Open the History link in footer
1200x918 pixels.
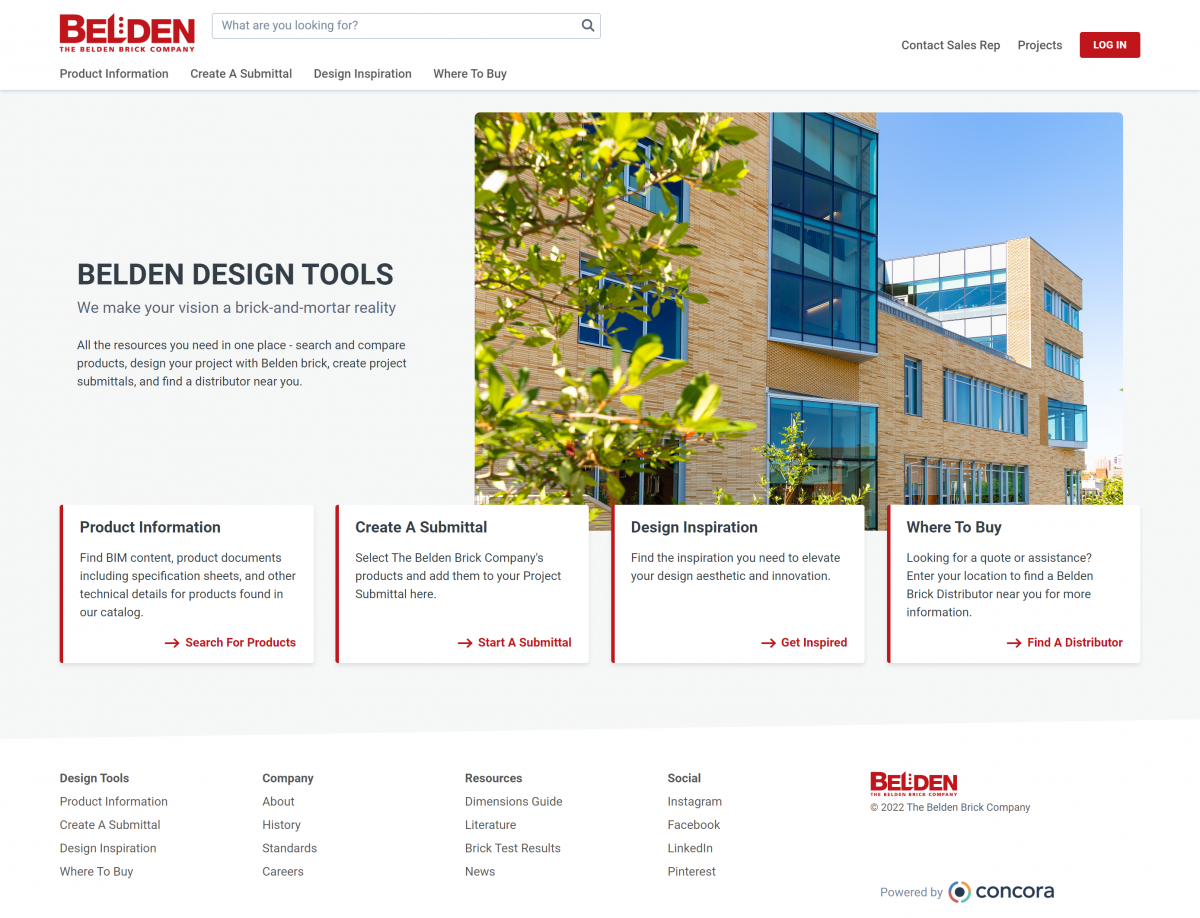pyautogui.click(x=281, y=825)
